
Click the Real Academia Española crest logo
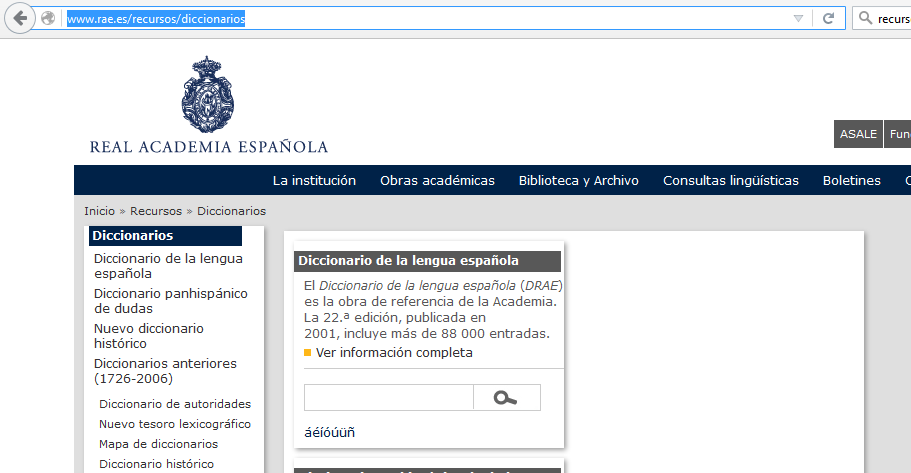point(207,94)
